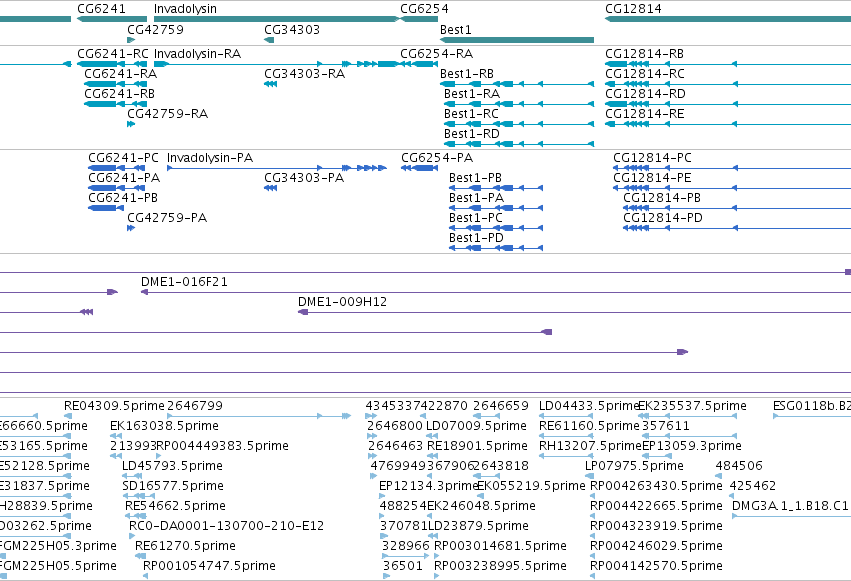Click the LD23879.5prime EST label
The image size is (851, 581).
(x=478, y=526)
